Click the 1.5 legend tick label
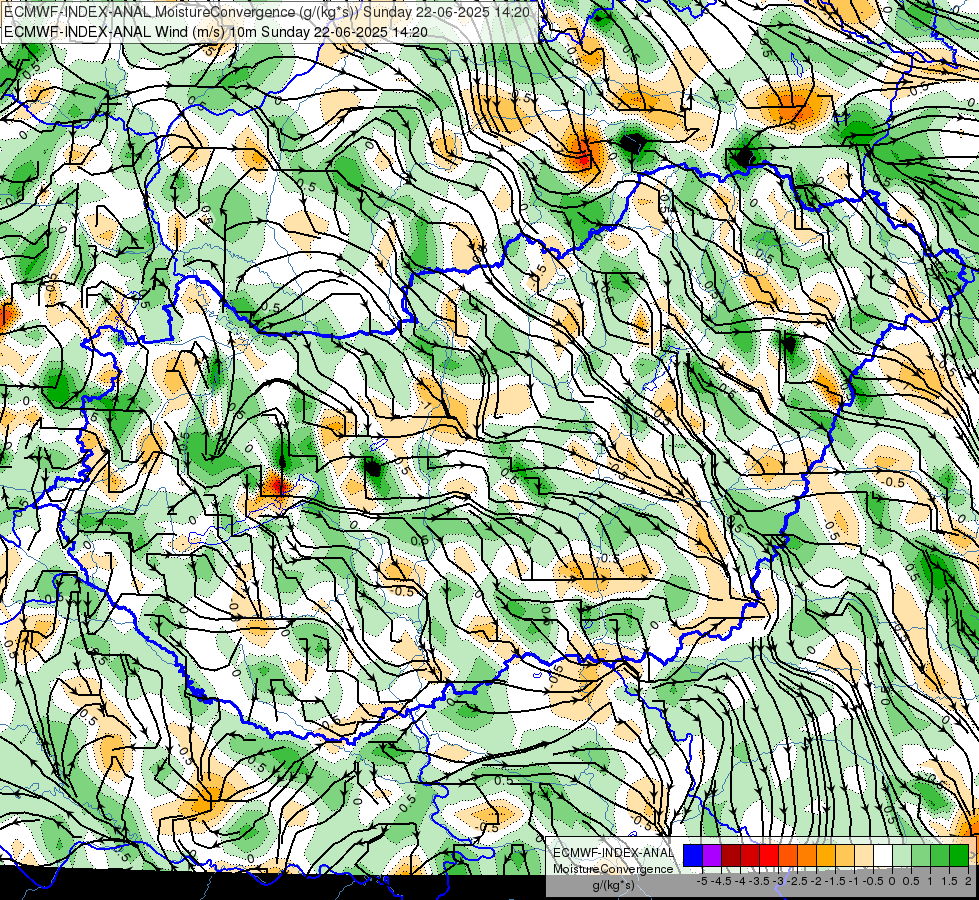The height and width of the screenshot is (900, 979). [x=950, y=881]
